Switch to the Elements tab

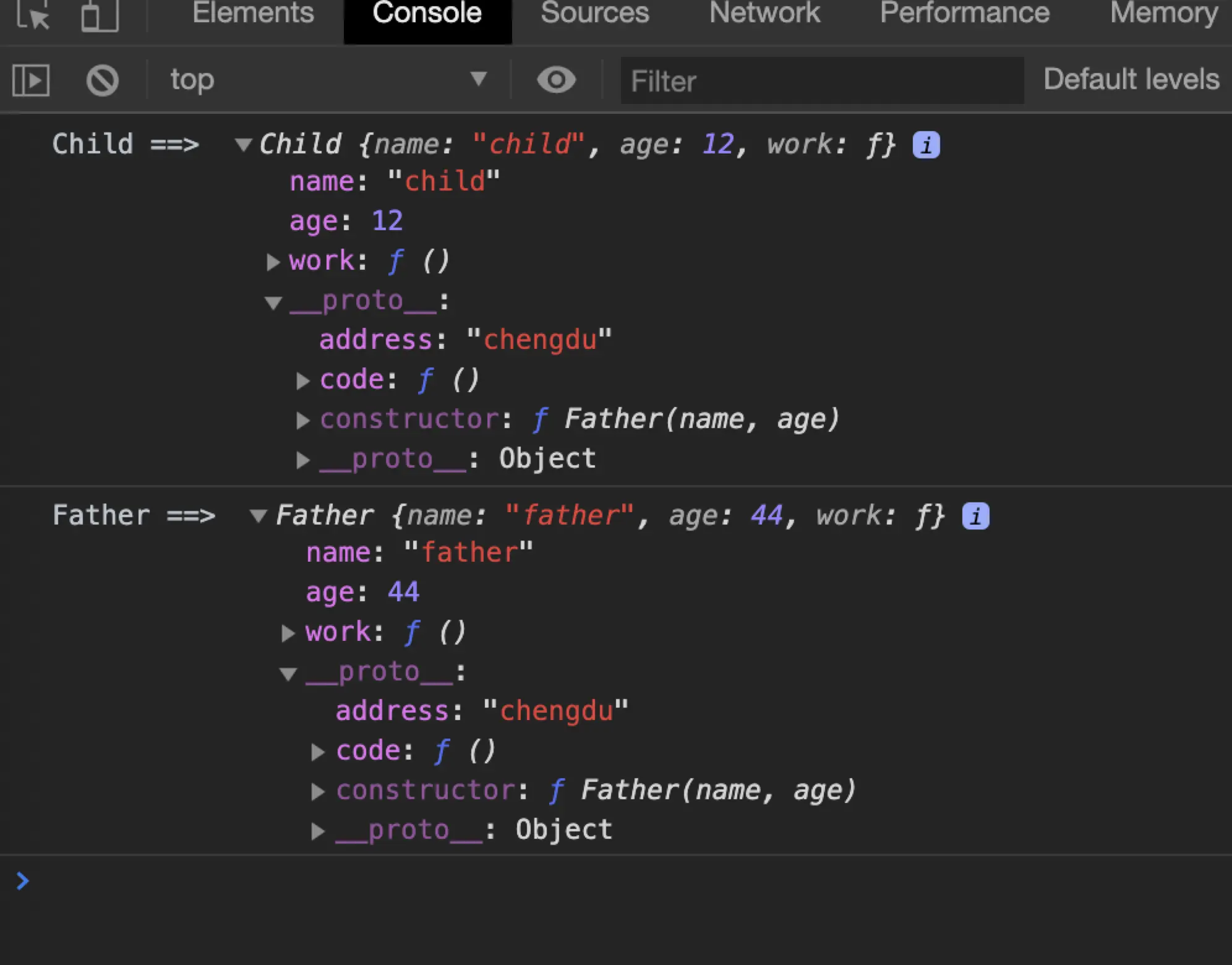coord(253,14)
